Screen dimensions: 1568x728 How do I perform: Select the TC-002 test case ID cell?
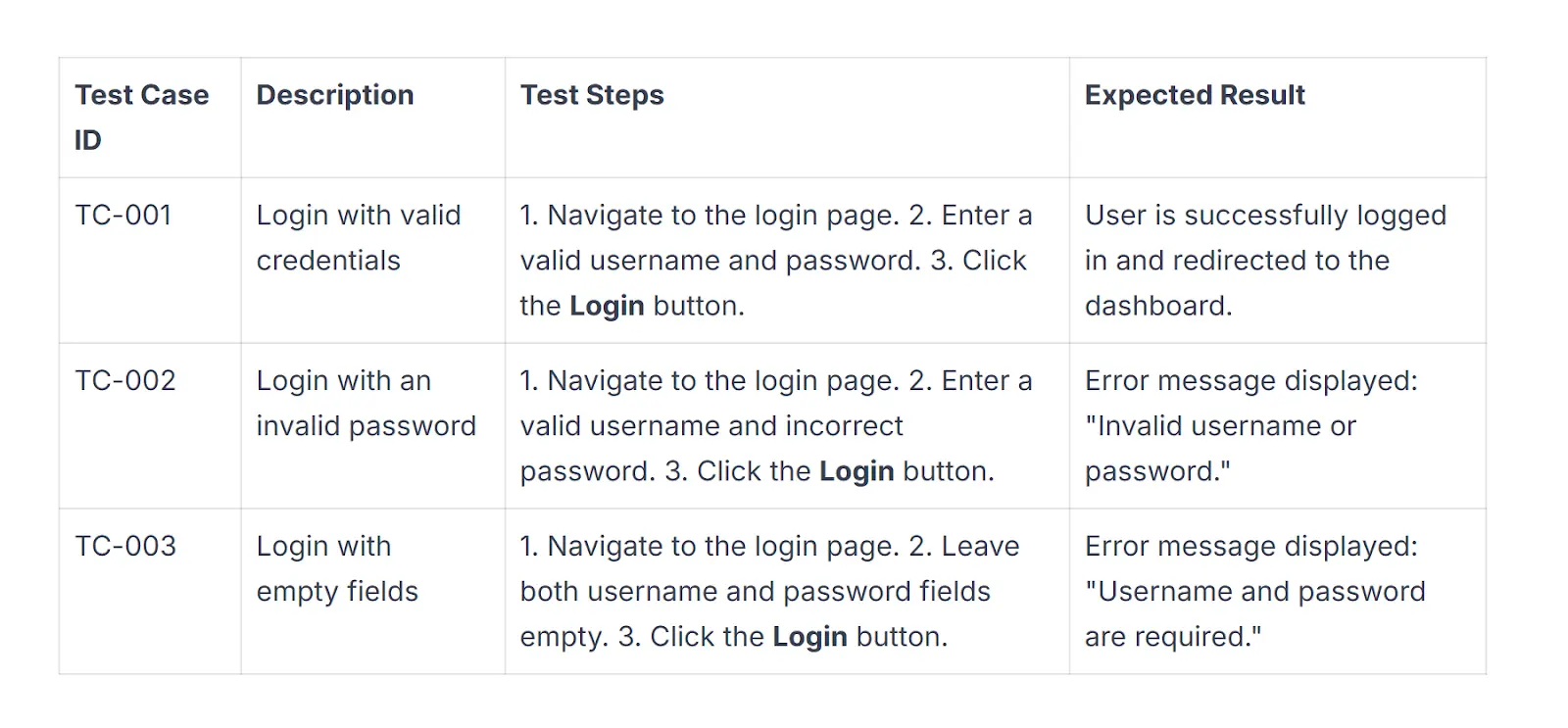(x=125, y=381)
